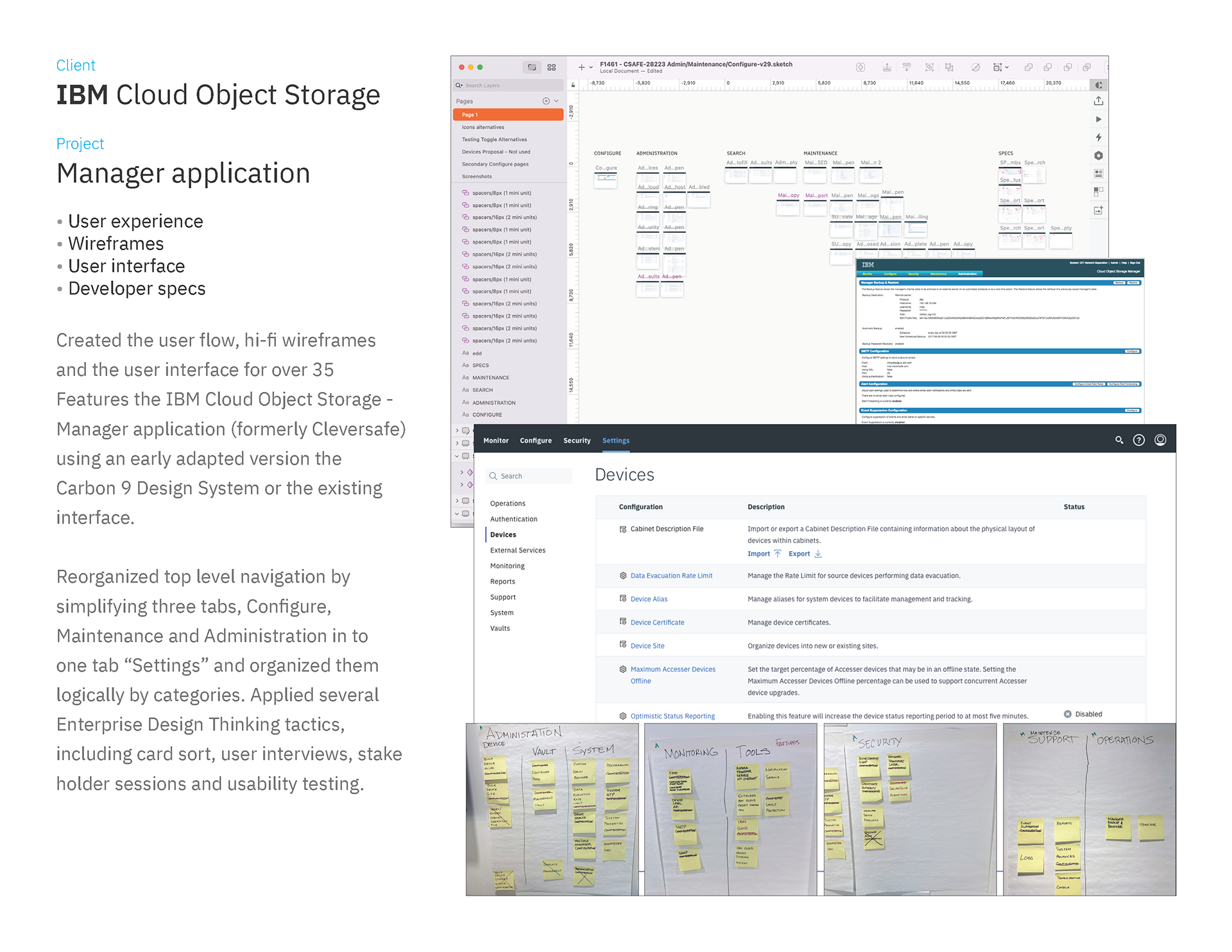Select Authentication in the settings sidebar
Screen dimensions: 1232x952
coord(514,519)
